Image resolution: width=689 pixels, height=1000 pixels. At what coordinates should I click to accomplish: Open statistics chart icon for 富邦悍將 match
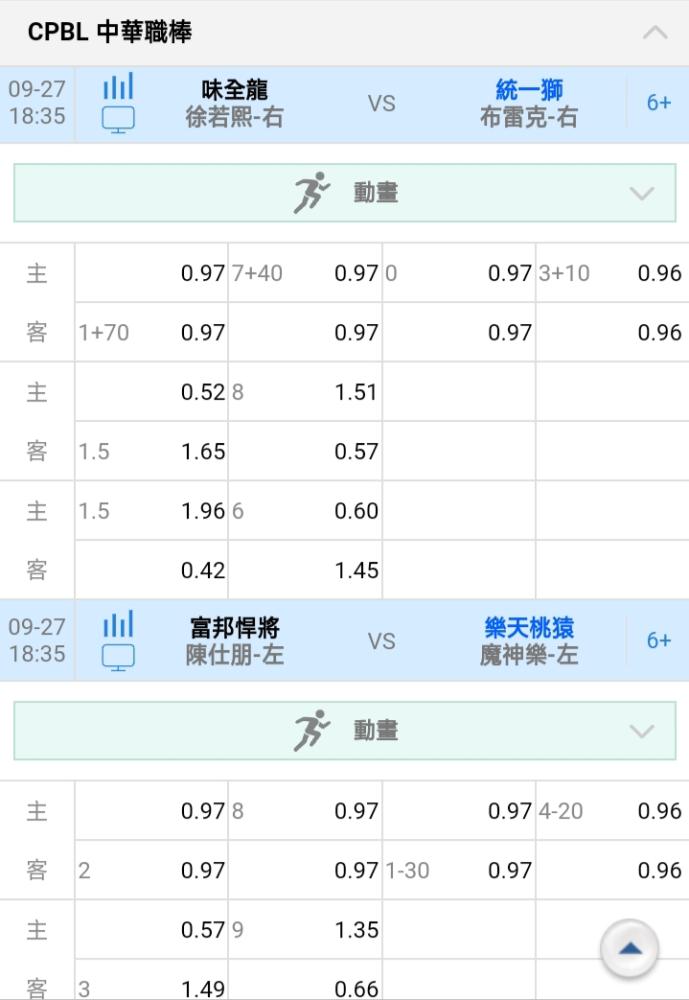click(x=119, y=624)
